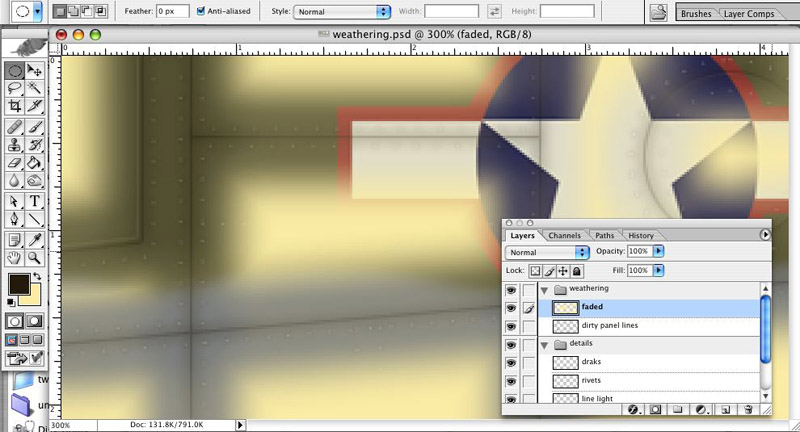Select the Zoom magnifier tool

click(x=34, y=258)
